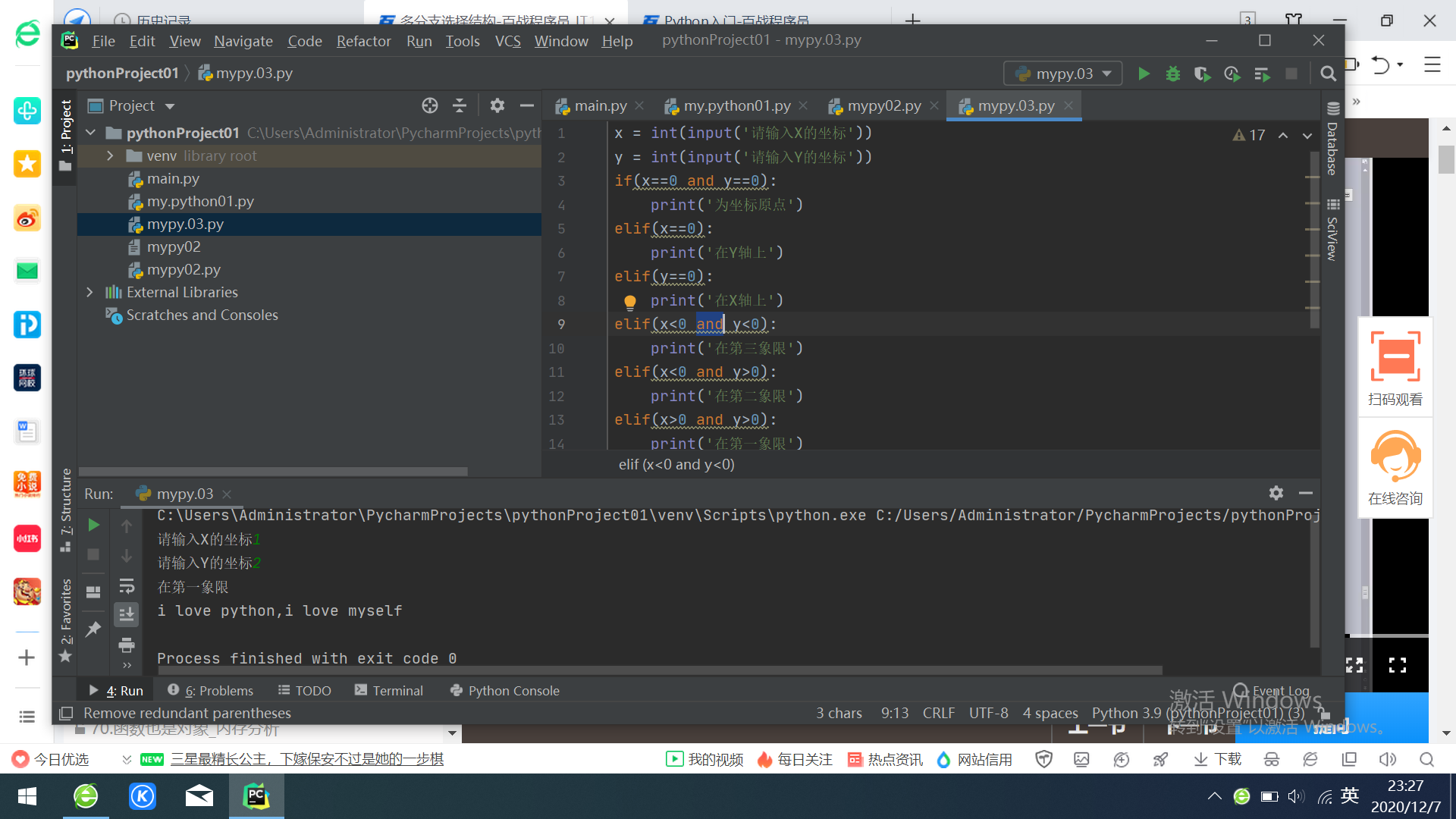Open the Refactor menu

pos(363,41)
